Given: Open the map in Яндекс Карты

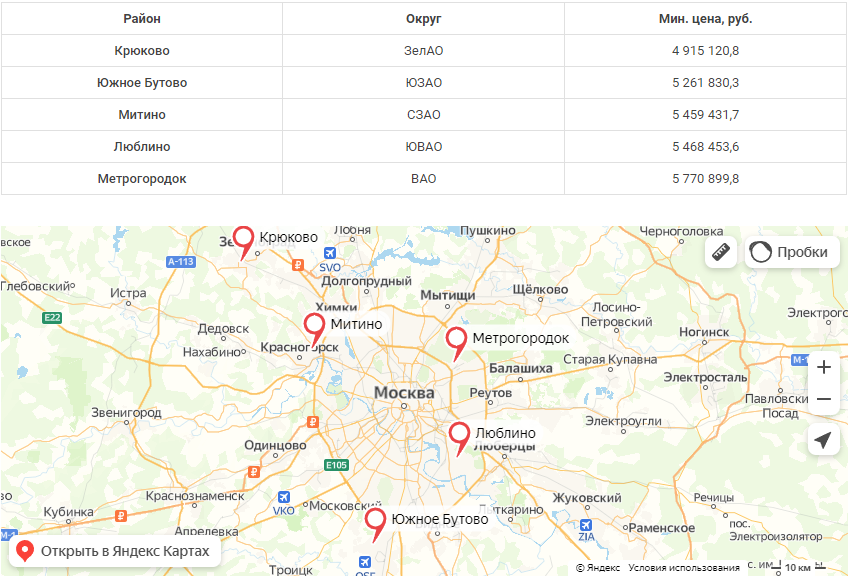Looking at the screenshot, I should pos(115,551).
